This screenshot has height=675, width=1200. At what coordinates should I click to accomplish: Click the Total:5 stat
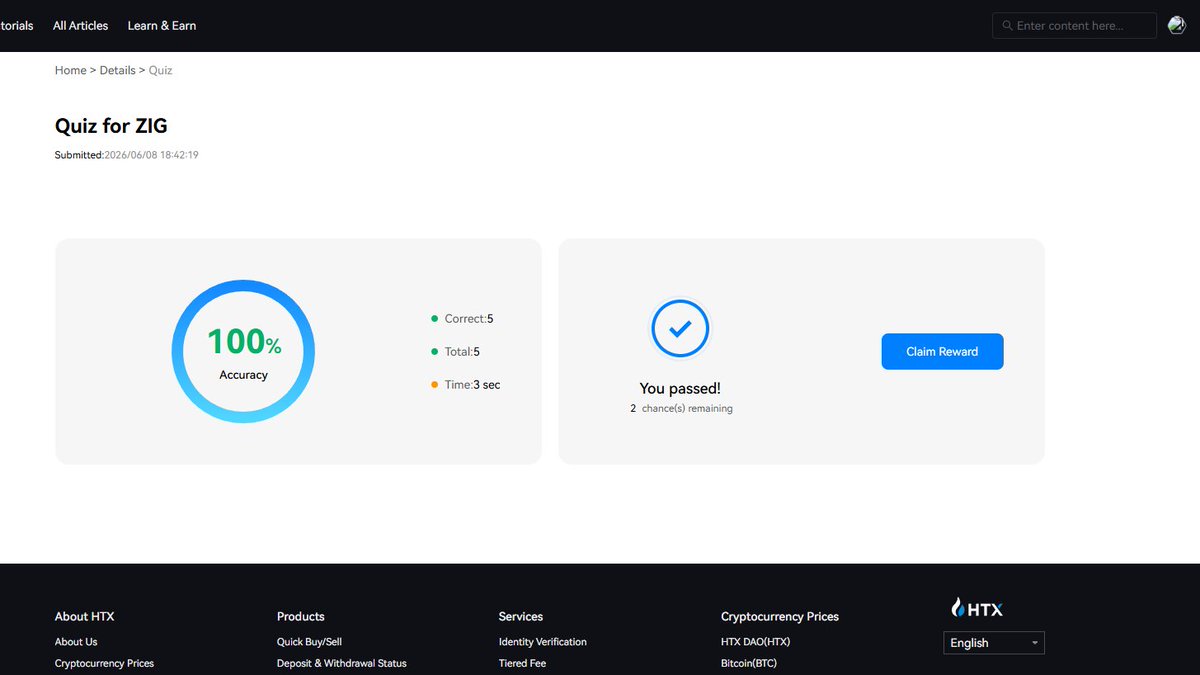point(455,352)
